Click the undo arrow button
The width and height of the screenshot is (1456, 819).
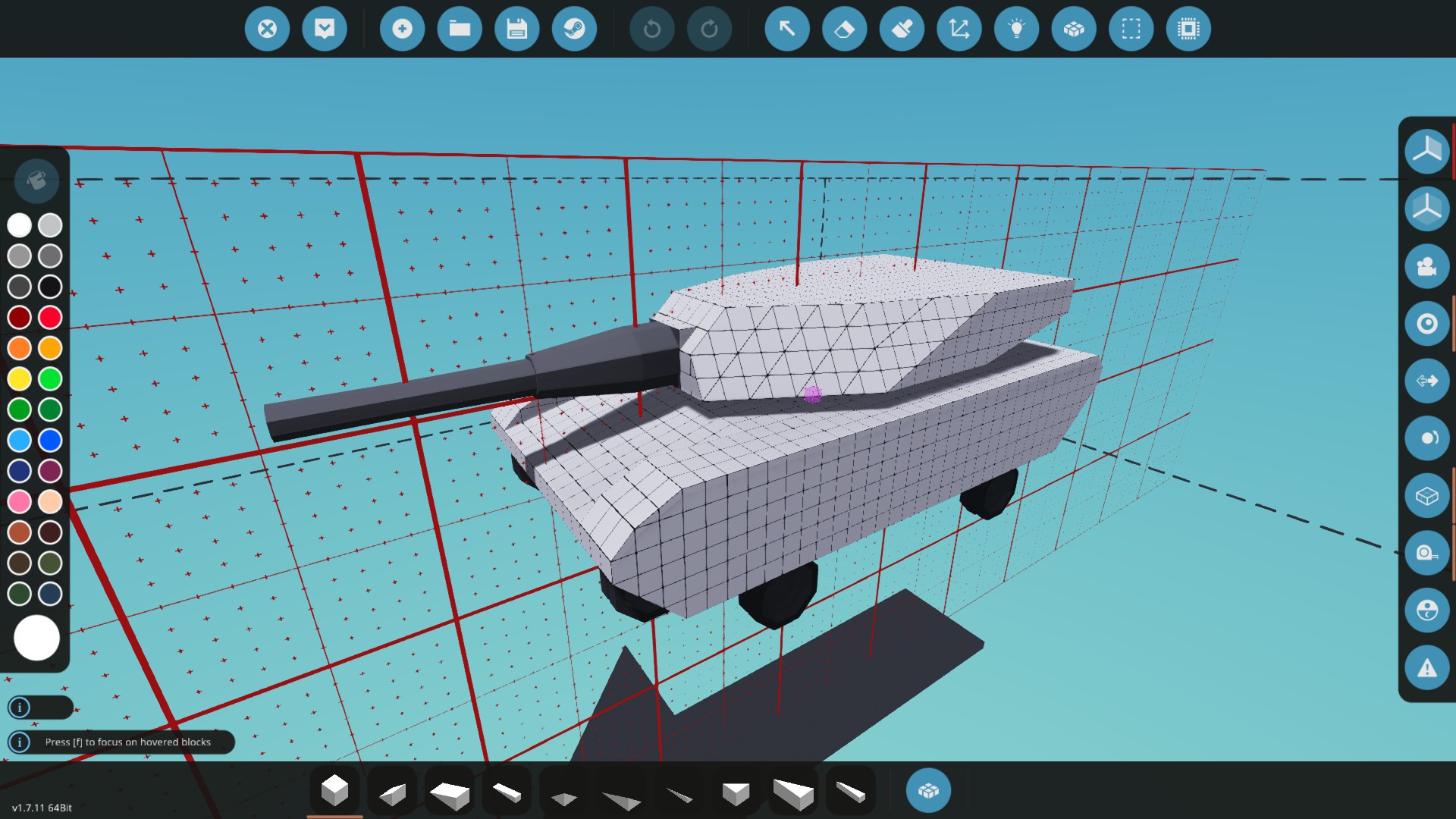click(x=651, y=29)
